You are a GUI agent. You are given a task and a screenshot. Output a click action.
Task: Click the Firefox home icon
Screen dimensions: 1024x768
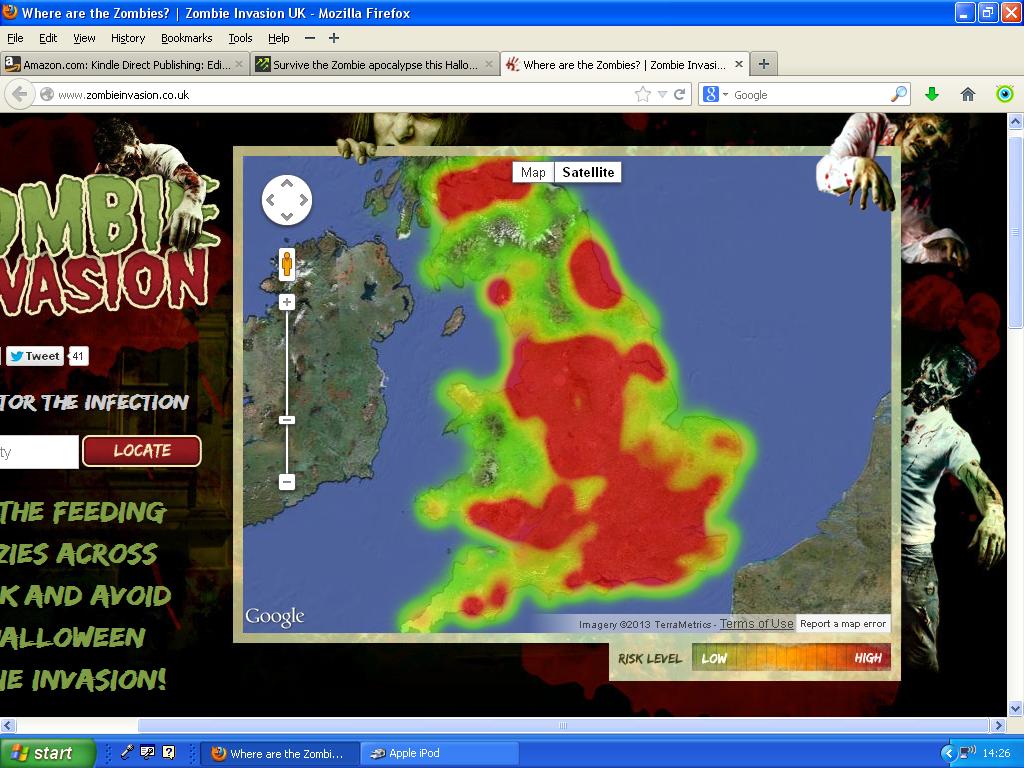(967, 94)
